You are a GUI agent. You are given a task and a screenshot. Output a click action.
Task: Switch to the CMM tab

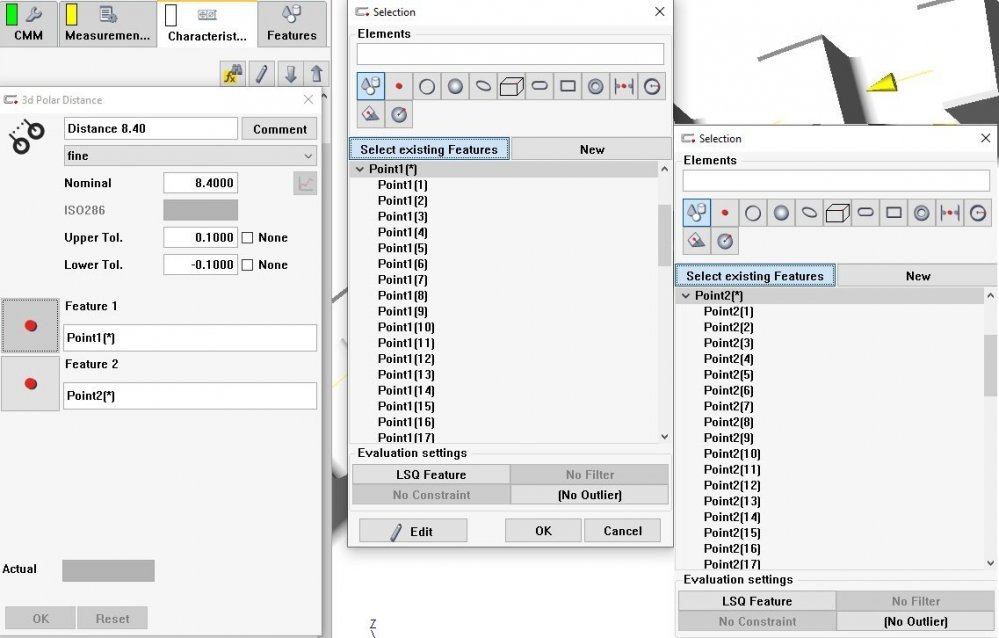(x=28, y=24)
